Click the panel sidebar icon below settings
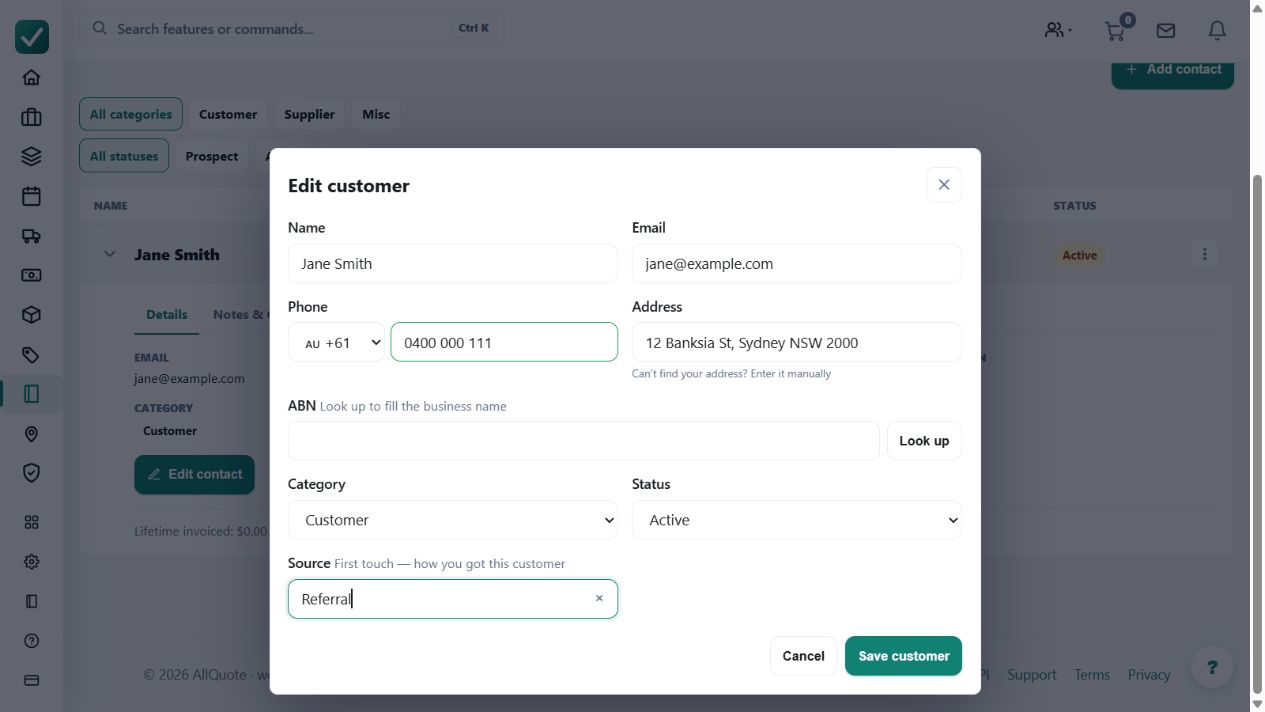The height and width of the screenshot is (712, 1265). [x=31, y=601]
